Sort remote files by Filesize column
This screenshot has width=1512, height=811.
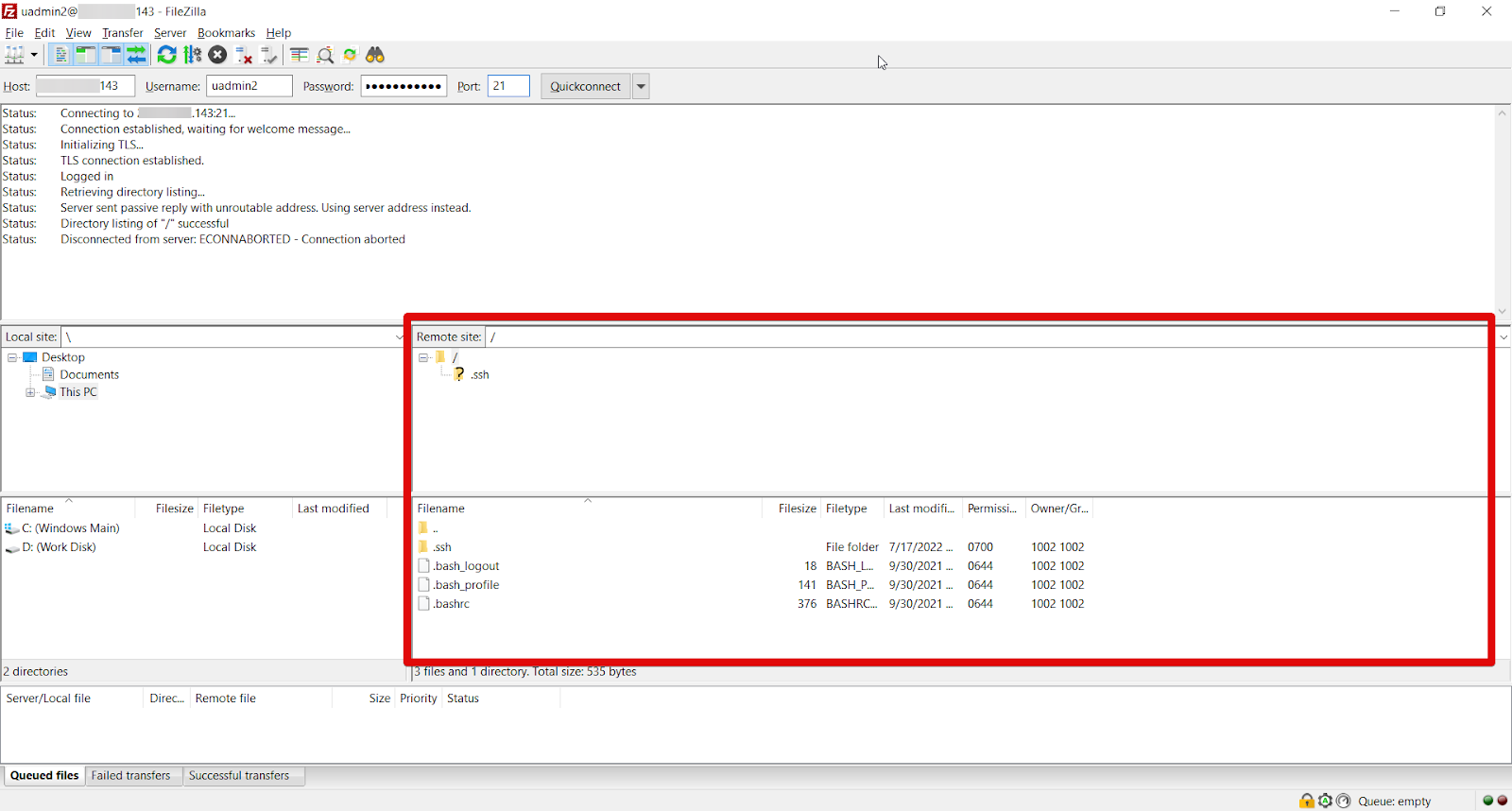[x=792, y=509]
